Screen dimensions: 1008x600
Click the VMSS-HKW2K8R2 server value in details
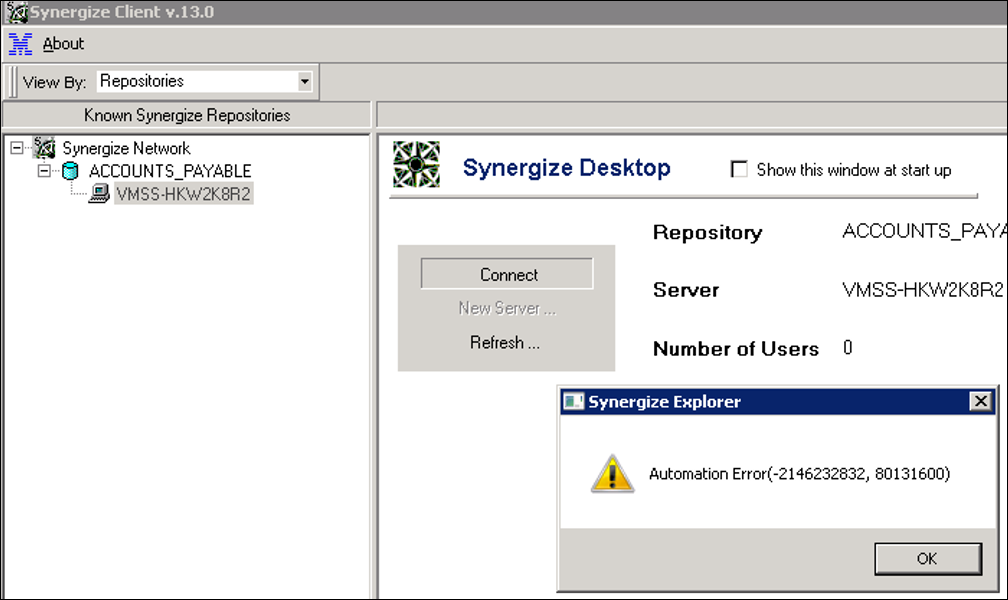[922, 290]
